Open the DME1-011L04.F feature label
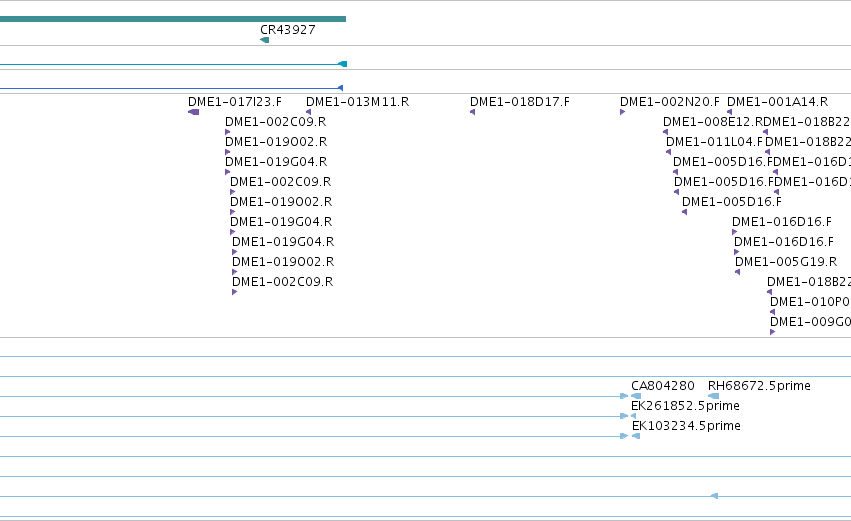 click(714, 142)
